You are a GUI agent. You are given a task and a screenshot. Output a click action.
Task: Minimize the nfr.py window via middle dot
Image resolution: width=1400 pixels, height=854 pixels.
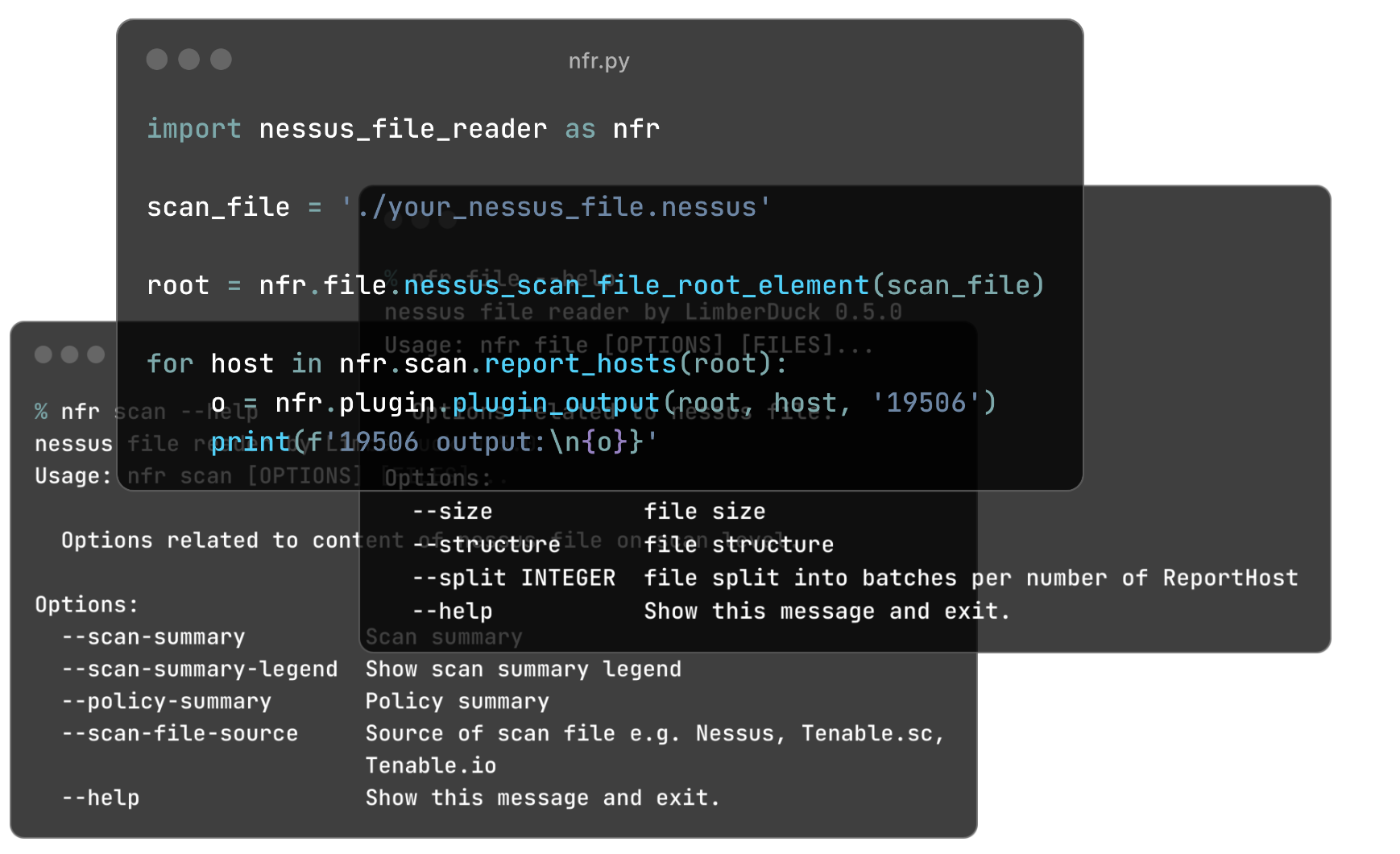[x=189, y=60]
